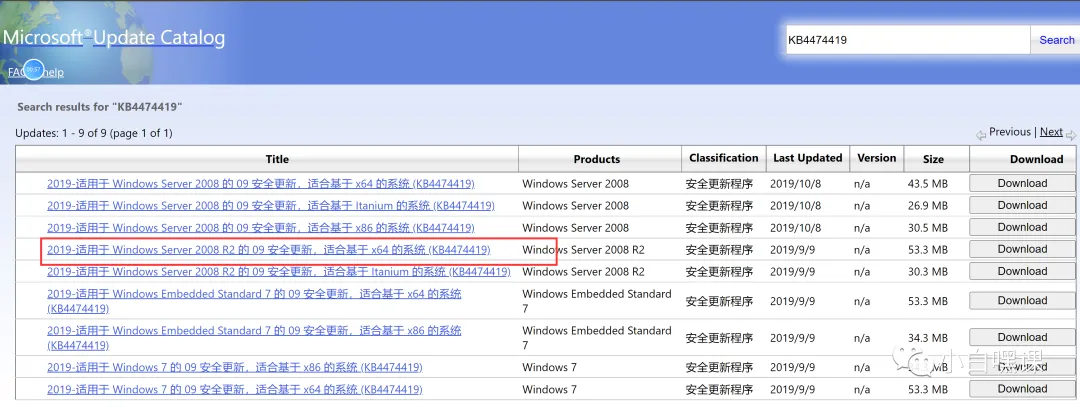Open Windows Server 2008 x86 update link

coord(260,228)
